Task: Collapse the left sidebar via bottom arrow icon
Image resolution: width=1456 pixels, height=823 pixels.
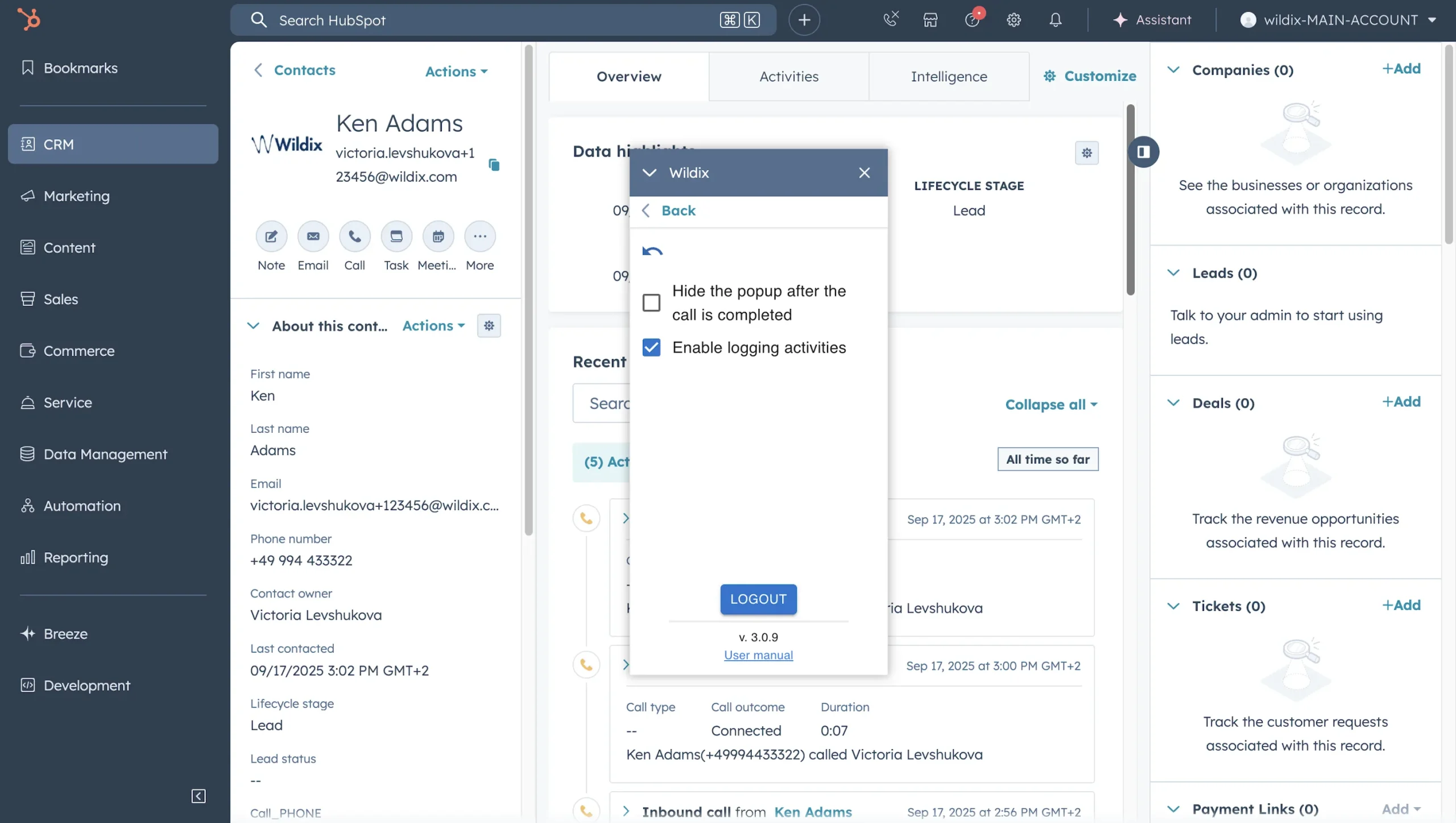Action: 198,796
